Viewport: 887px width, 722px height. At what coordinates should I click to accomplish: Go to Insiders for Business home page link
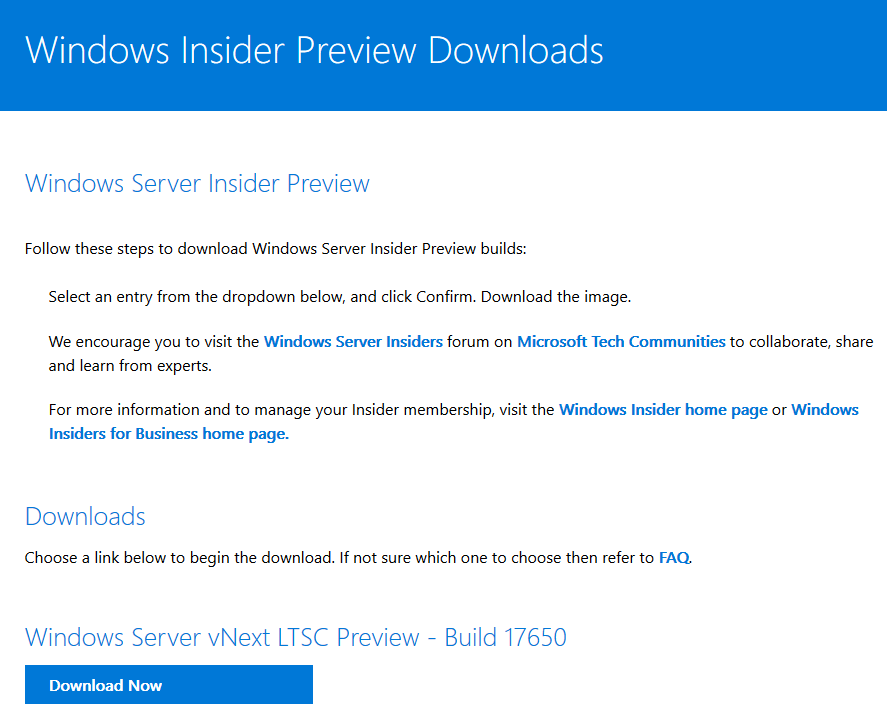point(169,434)
